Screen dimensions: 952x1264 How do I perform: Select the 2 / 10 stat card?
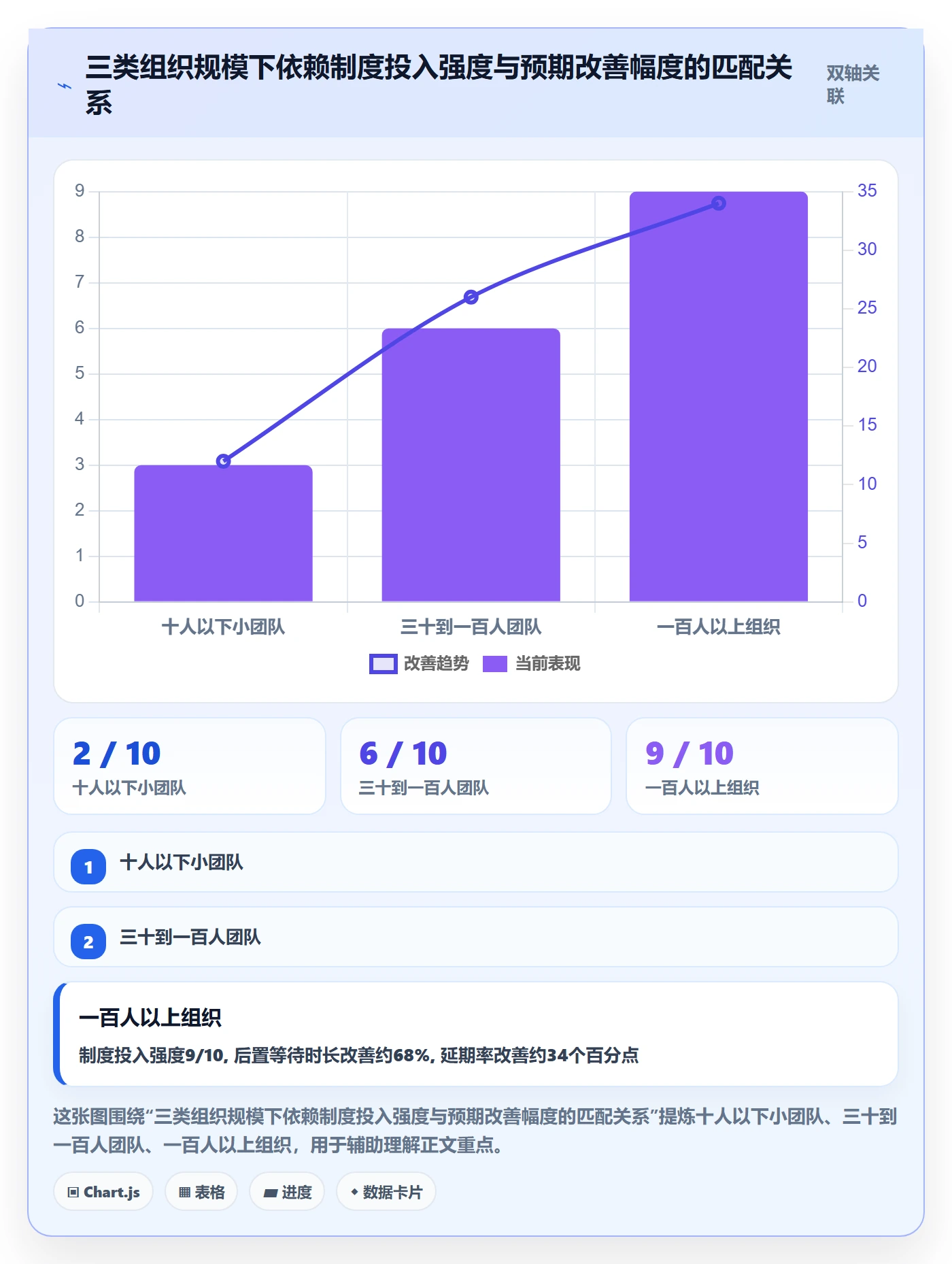[190, 766]
